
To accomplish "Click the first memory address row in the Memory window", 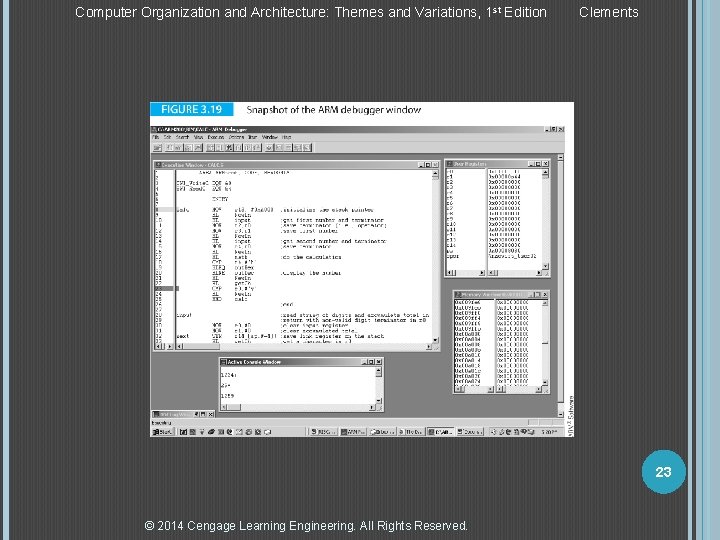I will pyautogui.click(x=468, y=303).
